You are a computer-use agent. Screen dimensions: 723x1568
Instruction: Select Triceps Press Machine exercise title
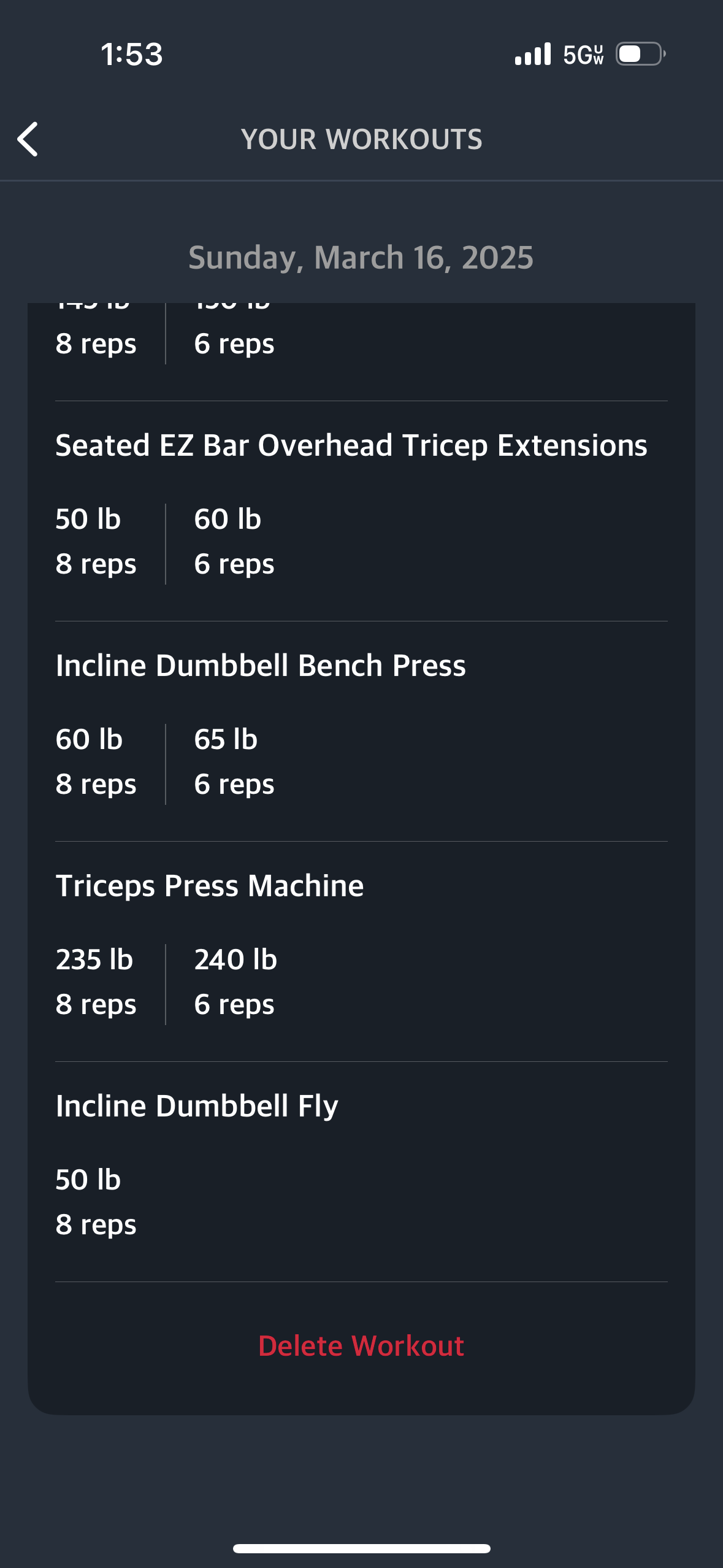(x=210, y=886)
